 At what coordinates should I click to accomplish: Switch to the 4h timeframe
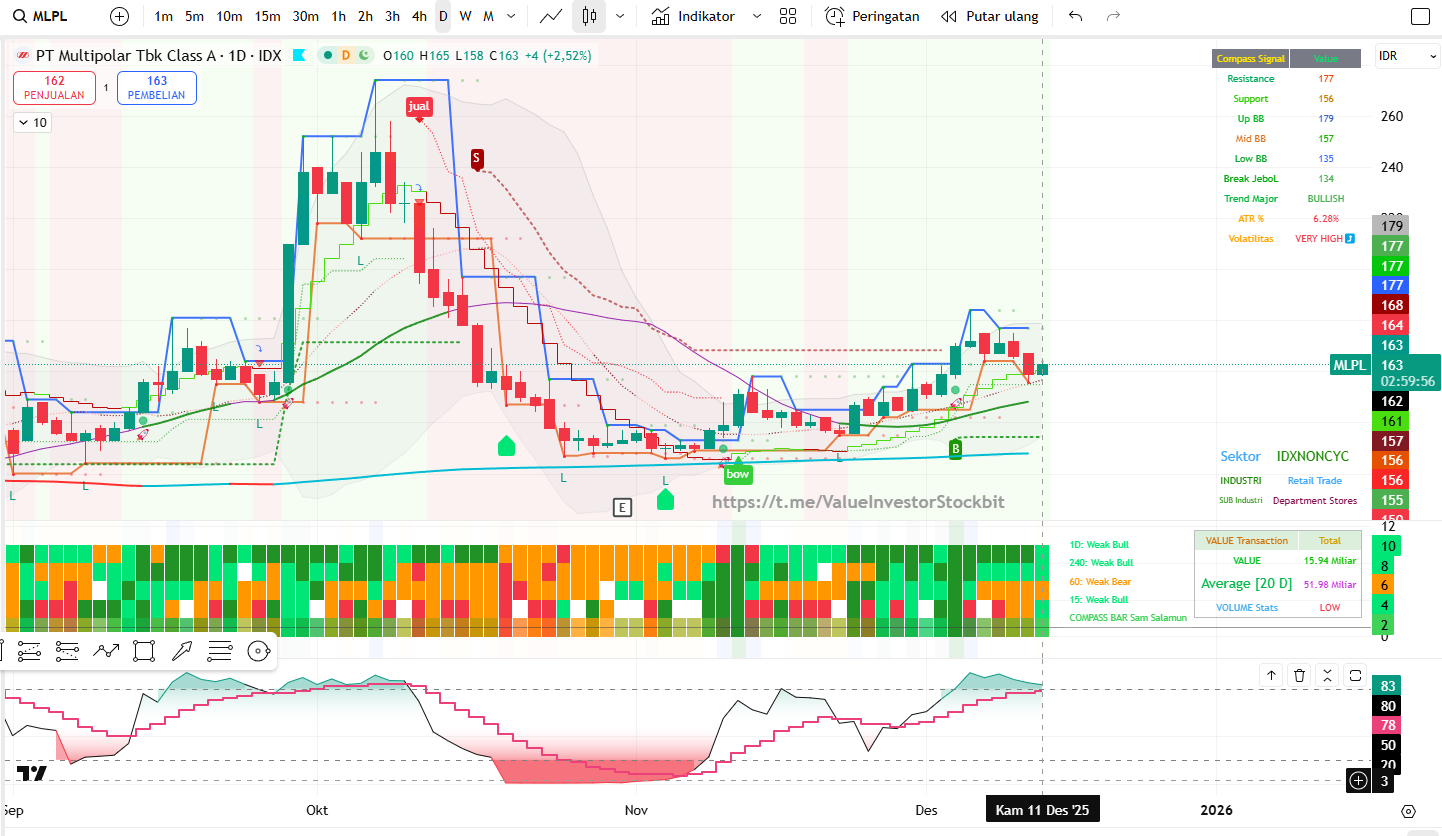419,16
